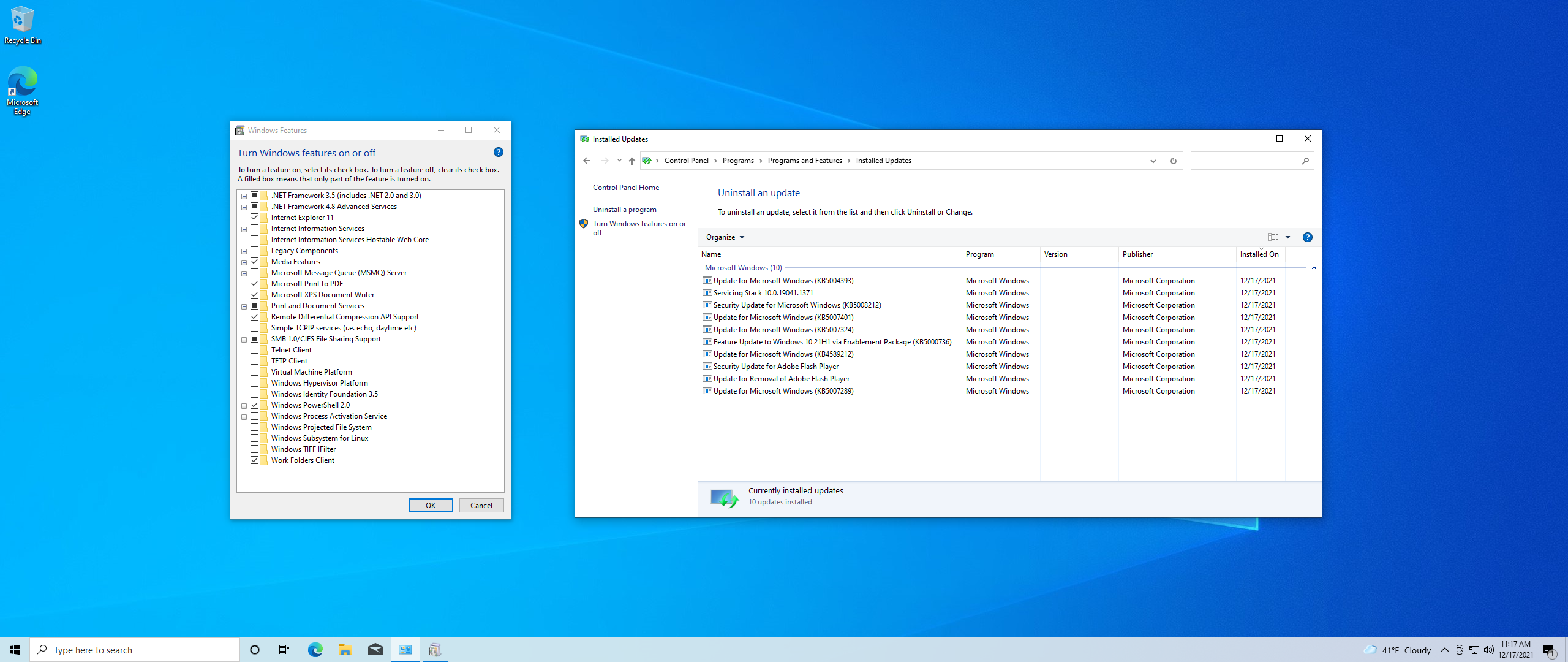Expand SMB 1.0/CIFS File Sharing Support node
The image size is (1568, 662).
244,340
